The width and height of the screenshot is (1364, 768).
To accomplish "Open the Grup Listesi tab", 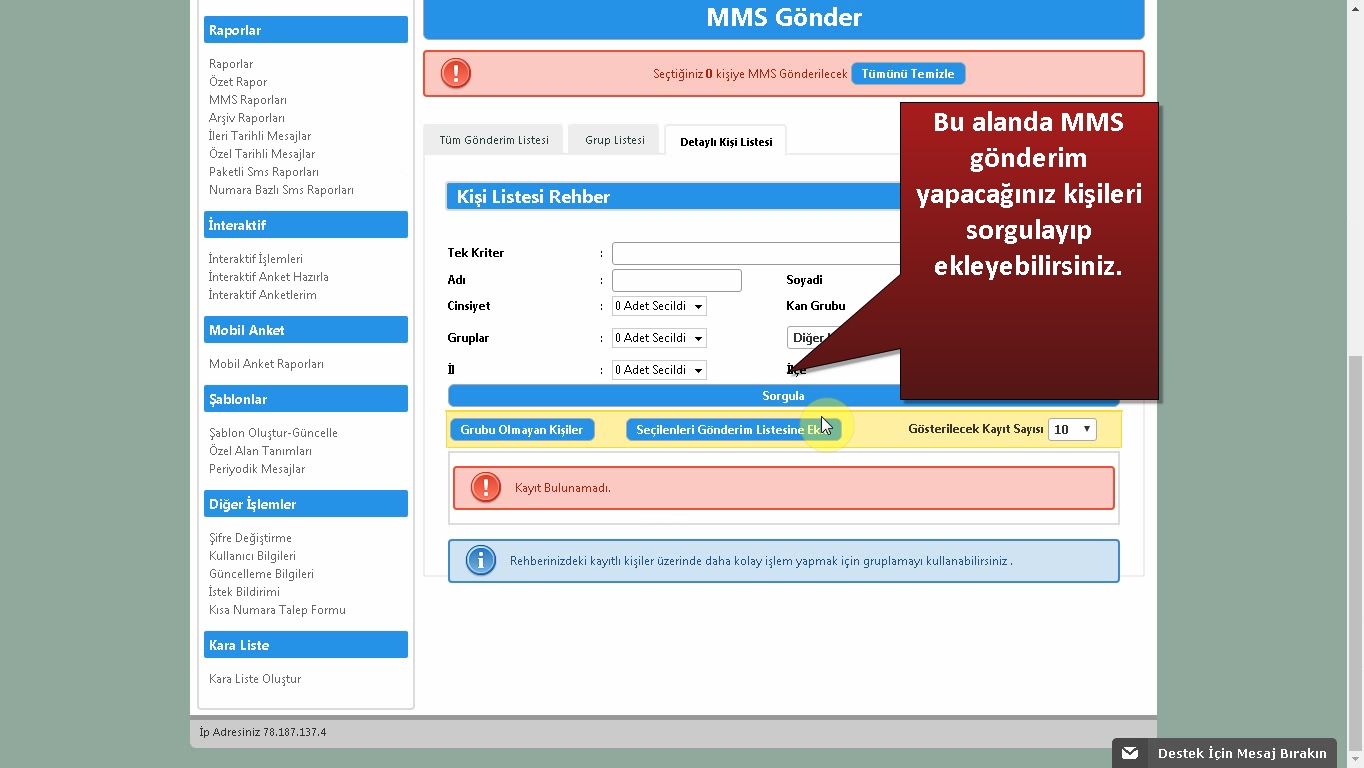I will (615, 140).
